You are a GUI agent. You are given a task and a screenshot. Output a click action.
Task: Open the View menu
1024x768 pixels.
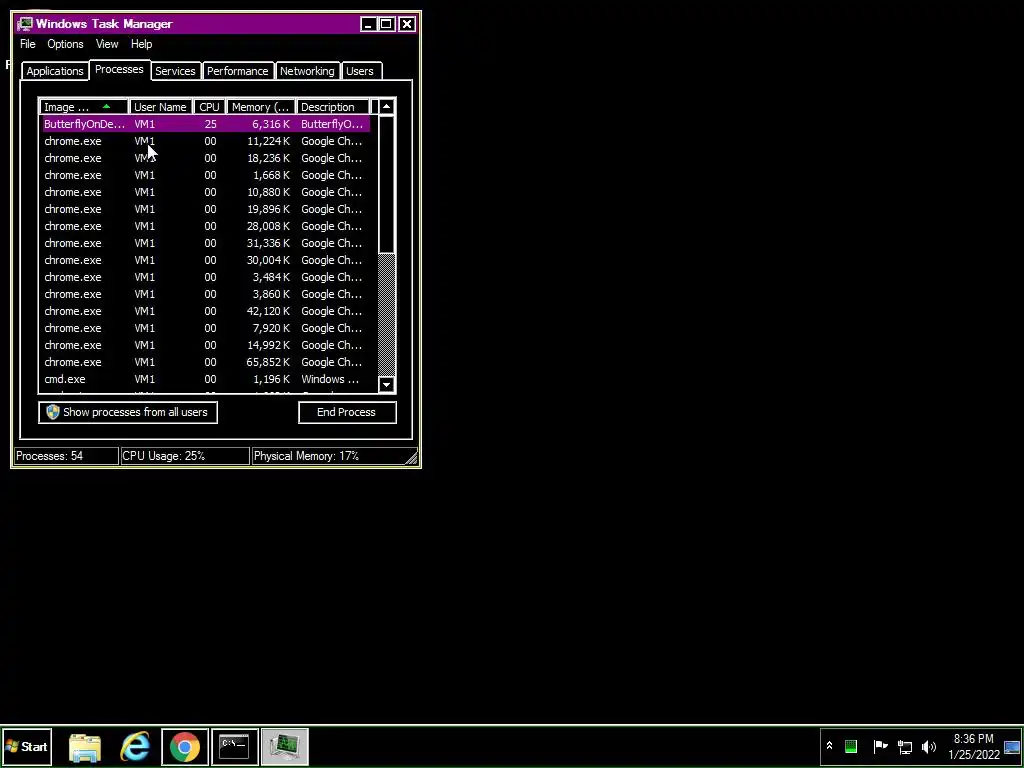coord(107,44)
